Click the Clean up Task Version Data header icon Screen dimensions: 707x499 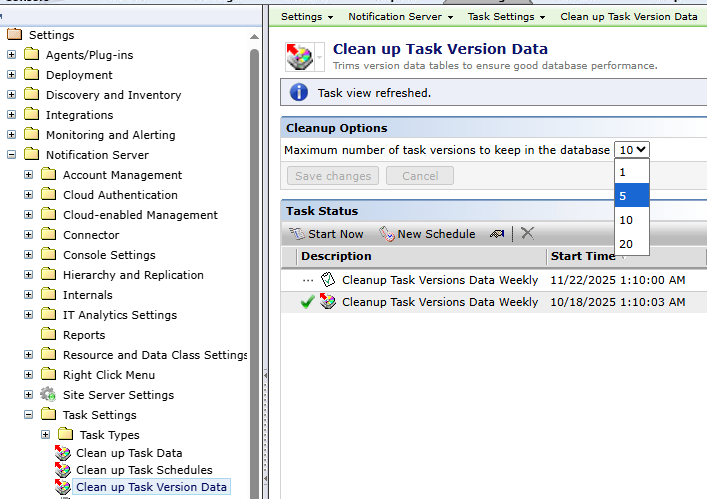[x=300, y=57]
